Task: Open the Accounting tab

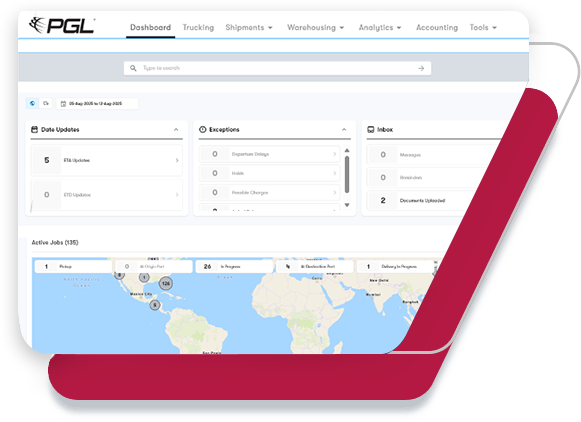Action: click(x=437, y=27)
